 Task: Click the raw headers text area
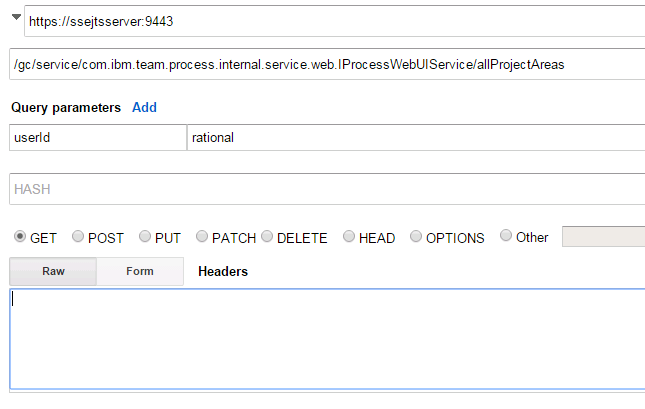click(326, 338)
